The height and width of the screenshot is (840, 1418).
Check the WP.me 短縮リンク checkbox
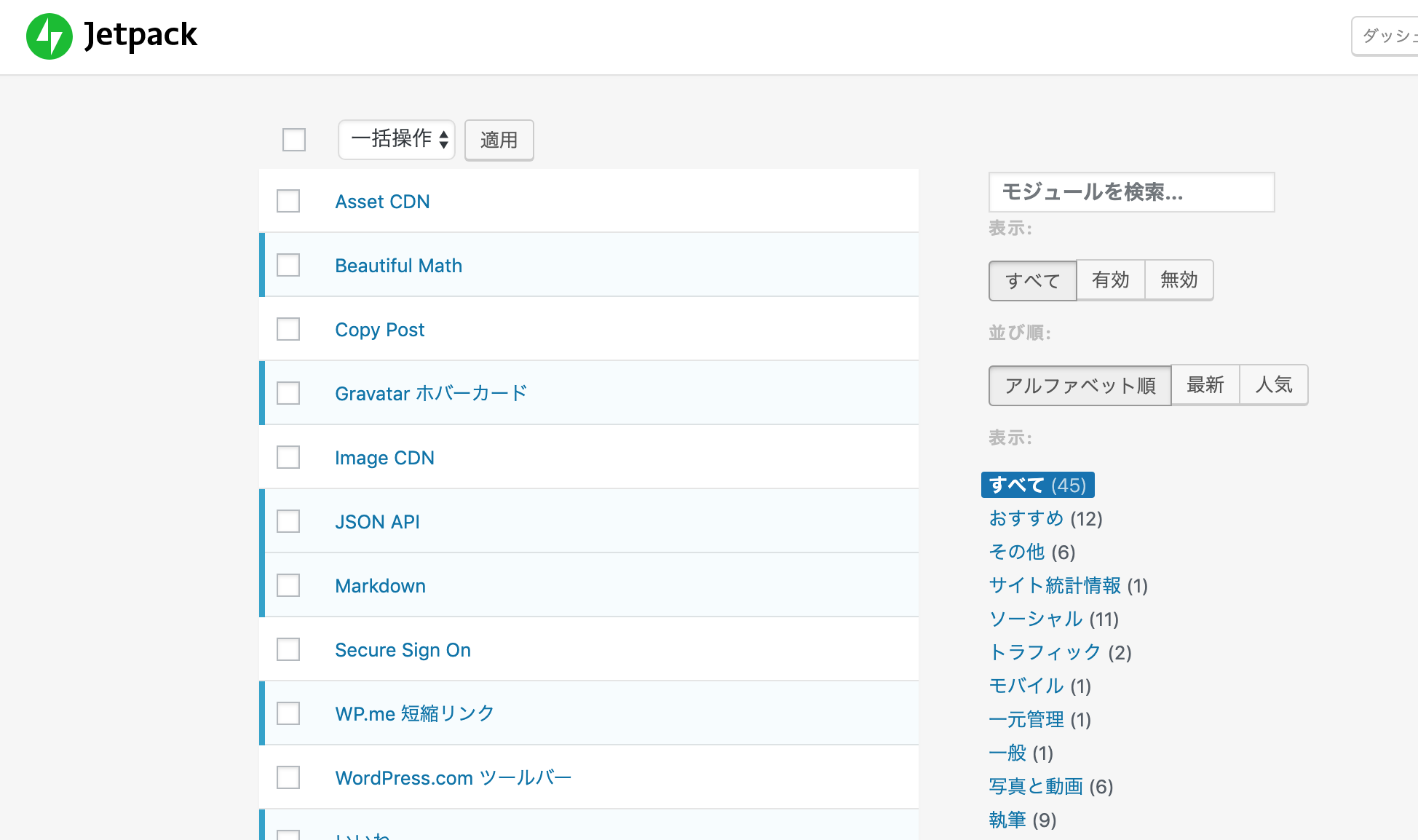point(288,713)
